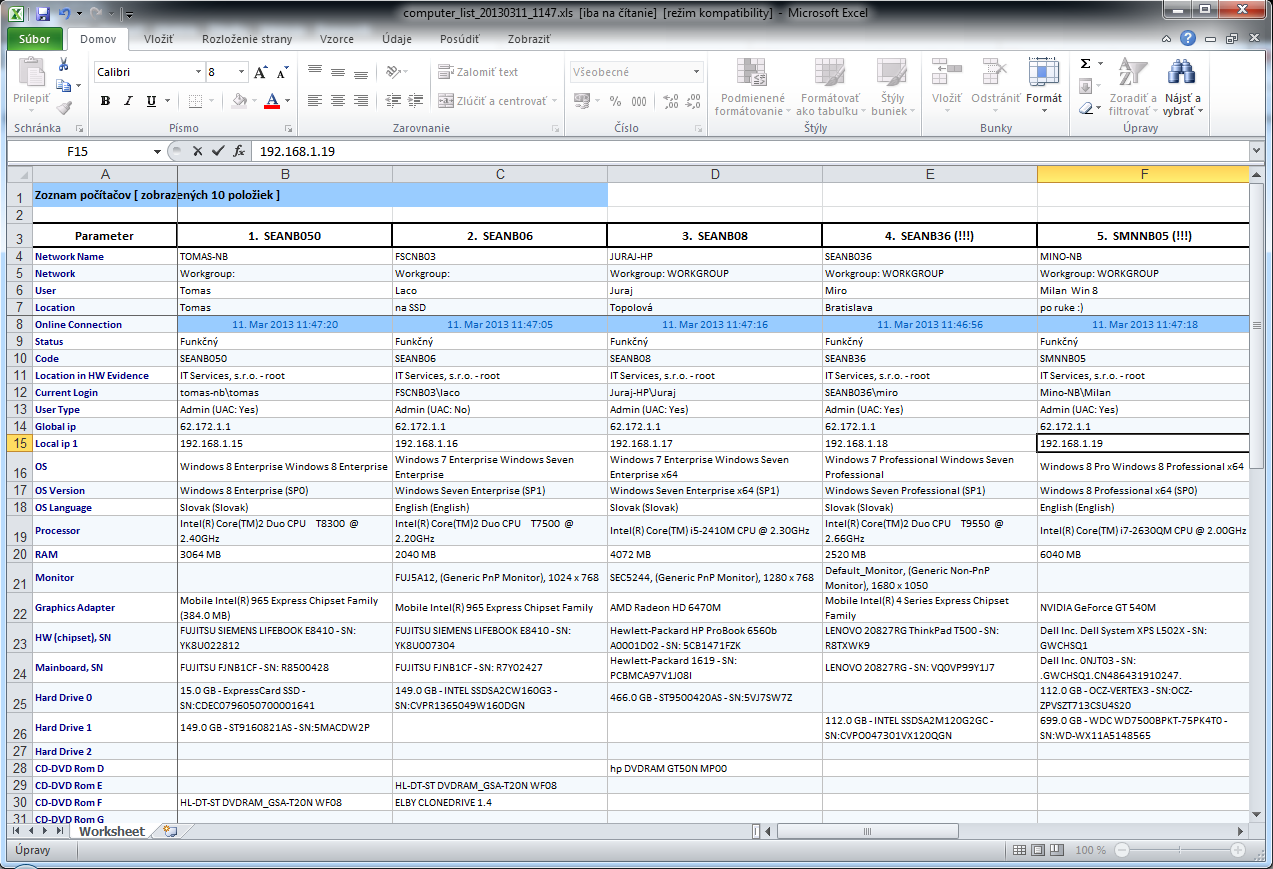Open the font color dropdown arrow
Viewport: 1273px width, 869px height.
click(287, 101)
